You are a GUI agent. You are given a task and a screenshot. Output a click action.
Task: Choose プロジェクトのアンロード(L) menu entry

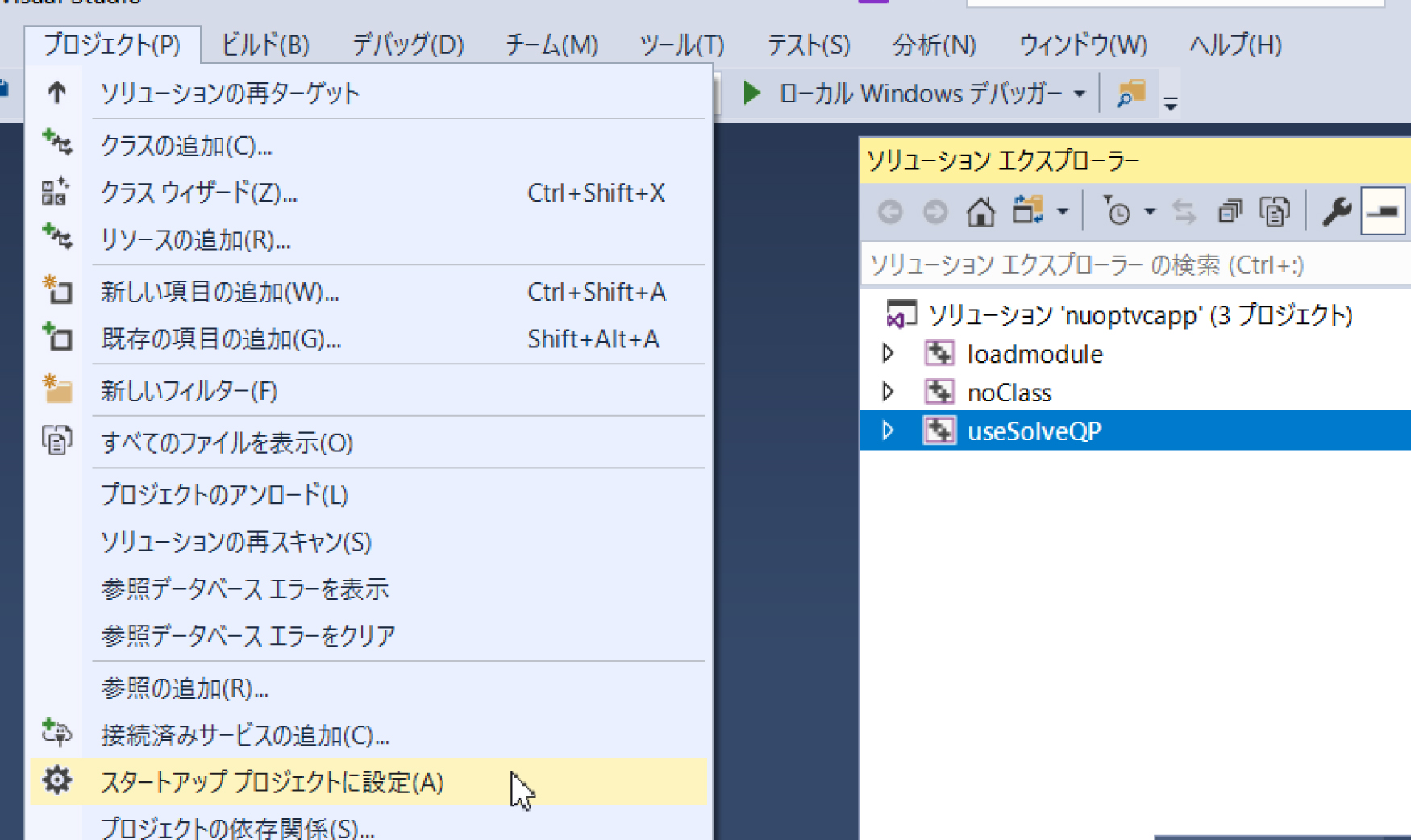point(368,494)
